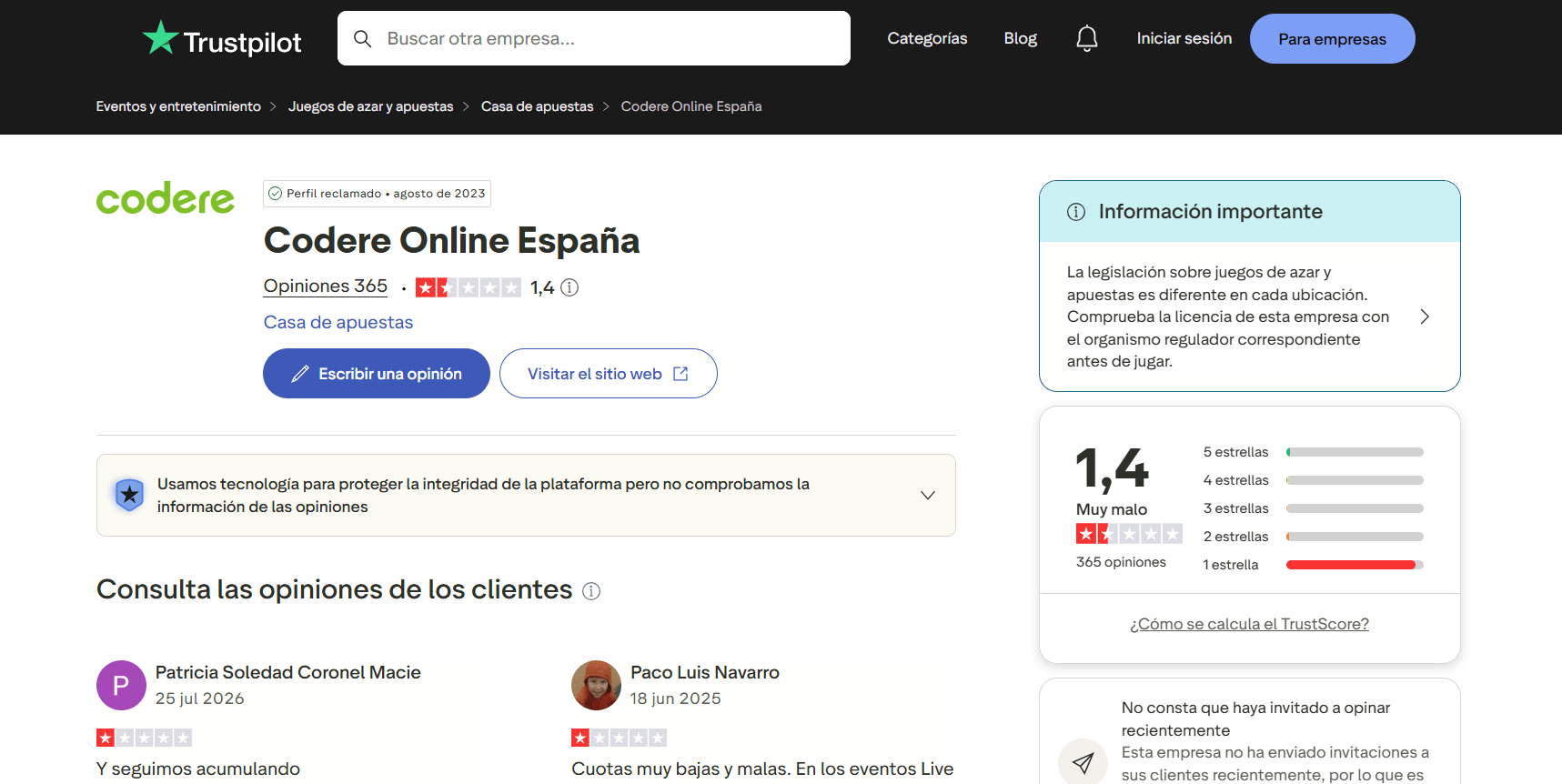Open ¿Cómo se calcula el TrustScore? link
This screenshot has width=1562, height=784.
pos(1249,624)
